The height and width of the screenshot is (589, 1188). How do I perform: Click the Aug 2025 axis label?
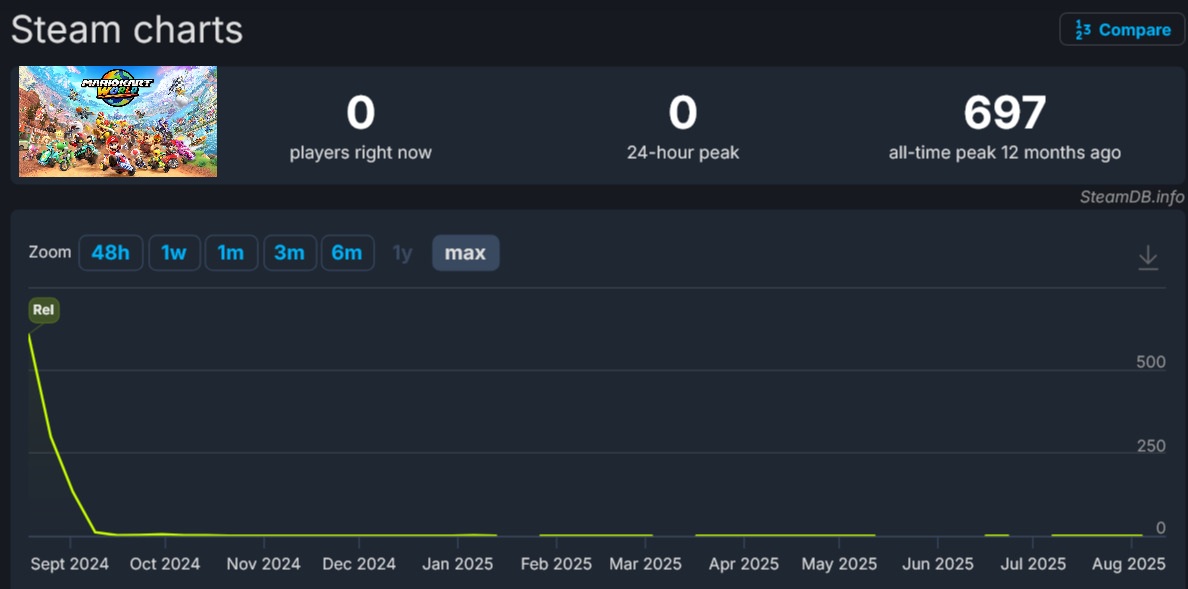coord(1130,564)
